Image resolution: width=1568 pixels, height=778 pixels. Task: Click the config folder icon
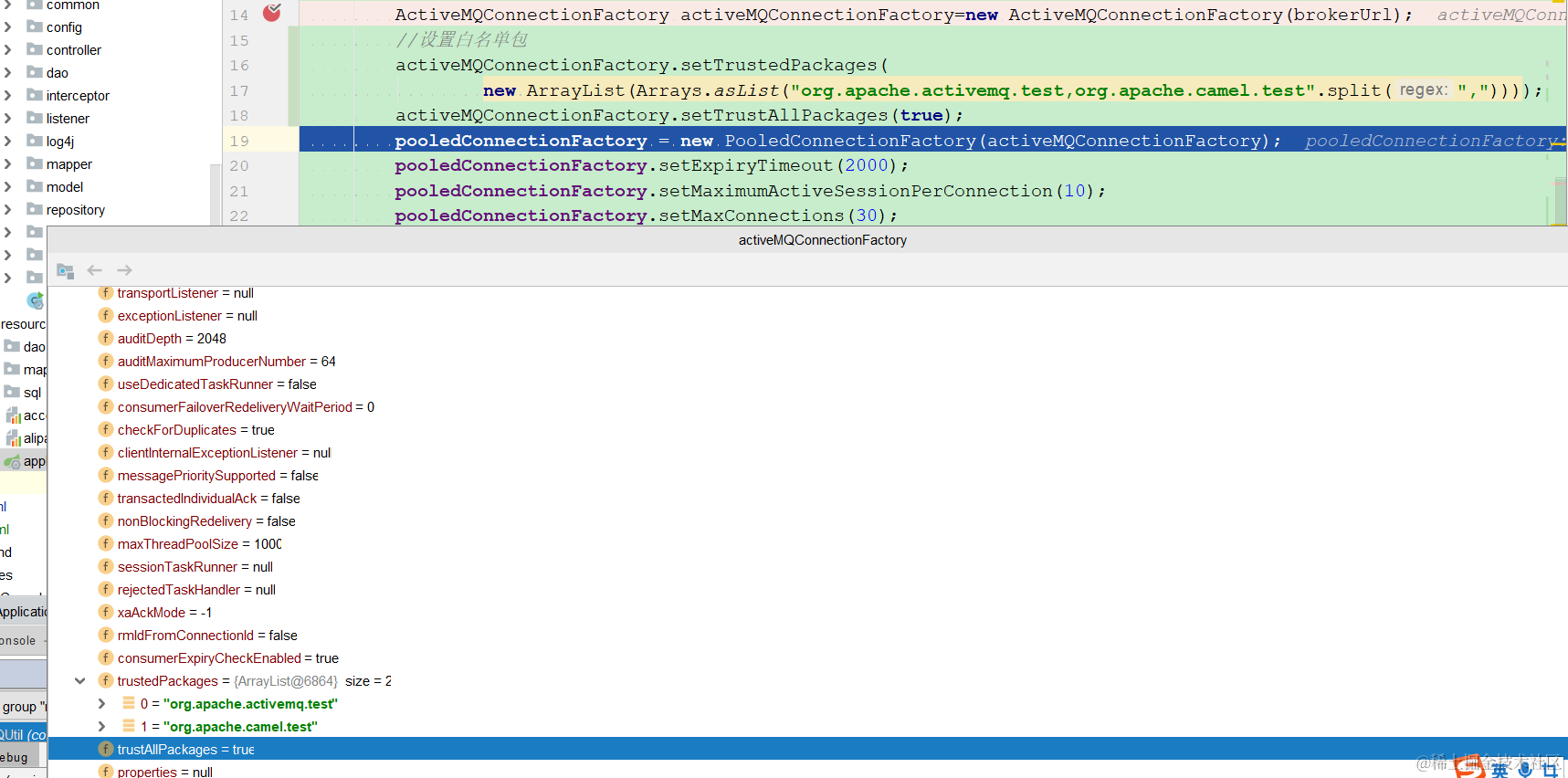[35, 26]
